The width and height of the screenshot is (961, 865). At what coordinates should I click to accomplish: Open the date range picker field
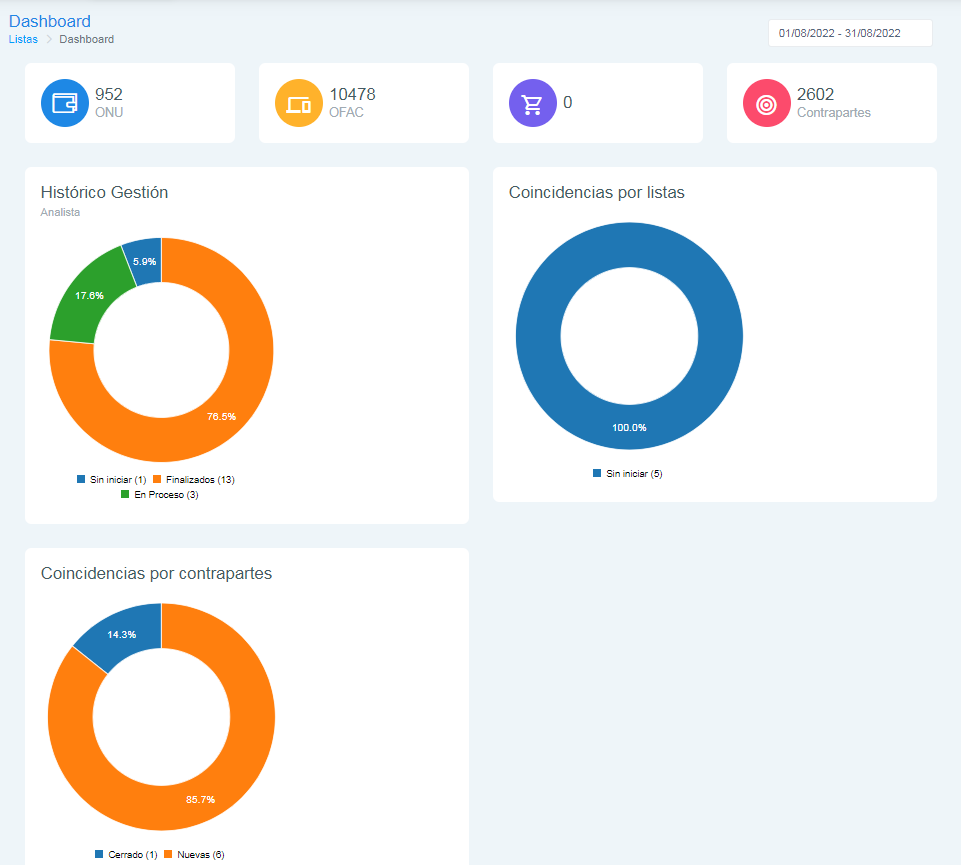point(849,33)
